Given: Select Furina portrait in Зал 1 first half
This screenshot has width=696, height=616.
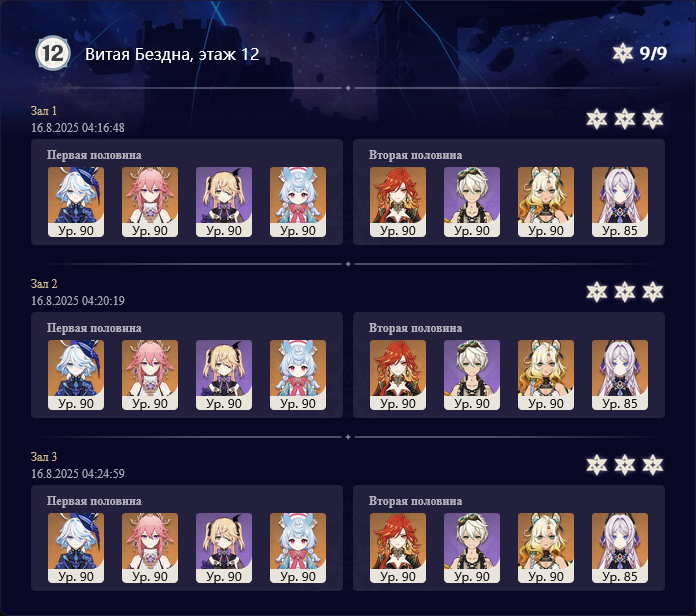Looking at the screenshot, I should tap(76, 202).
